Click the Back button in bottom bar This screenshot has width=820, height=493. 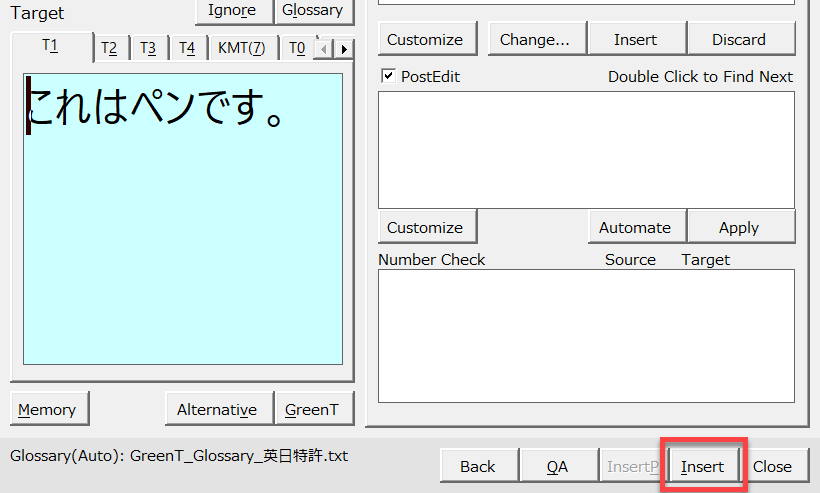pyautogui.click(x=478, y=466)
